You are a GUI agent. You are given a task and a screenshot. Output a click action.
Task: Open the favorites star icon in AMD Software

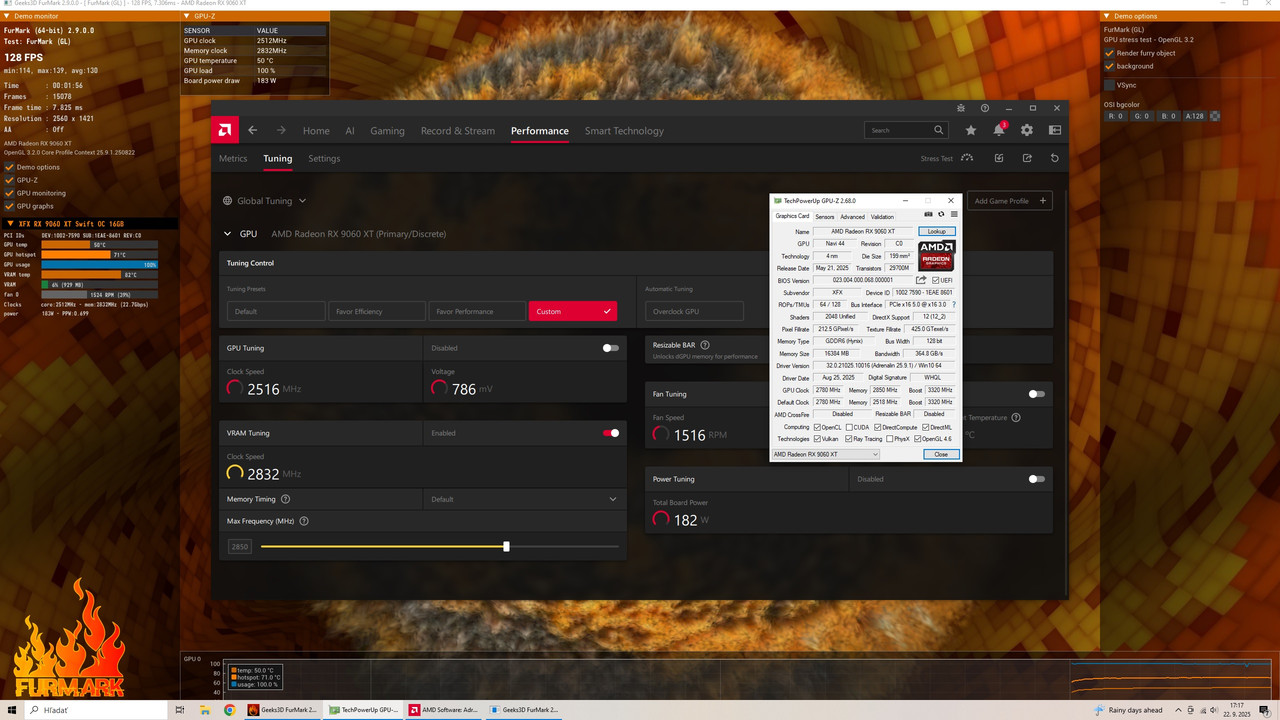[x=970, y=130]
